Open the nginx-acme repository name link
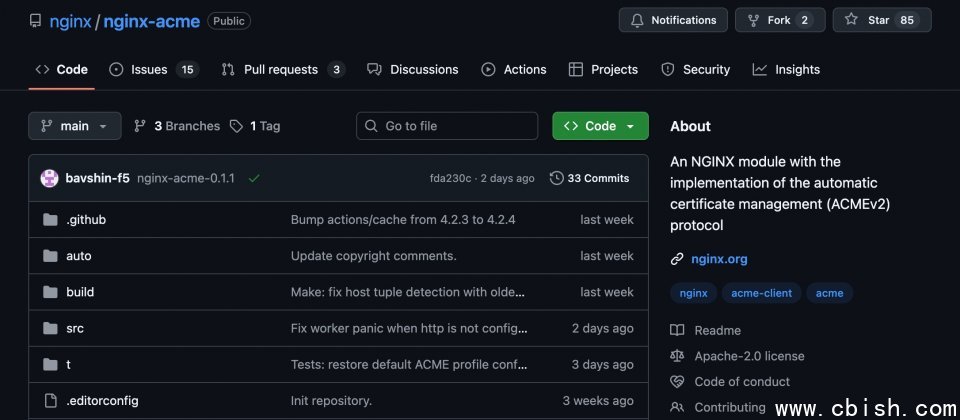The height and width of the screenshot is (420, 960). click(x=152, y=21)
